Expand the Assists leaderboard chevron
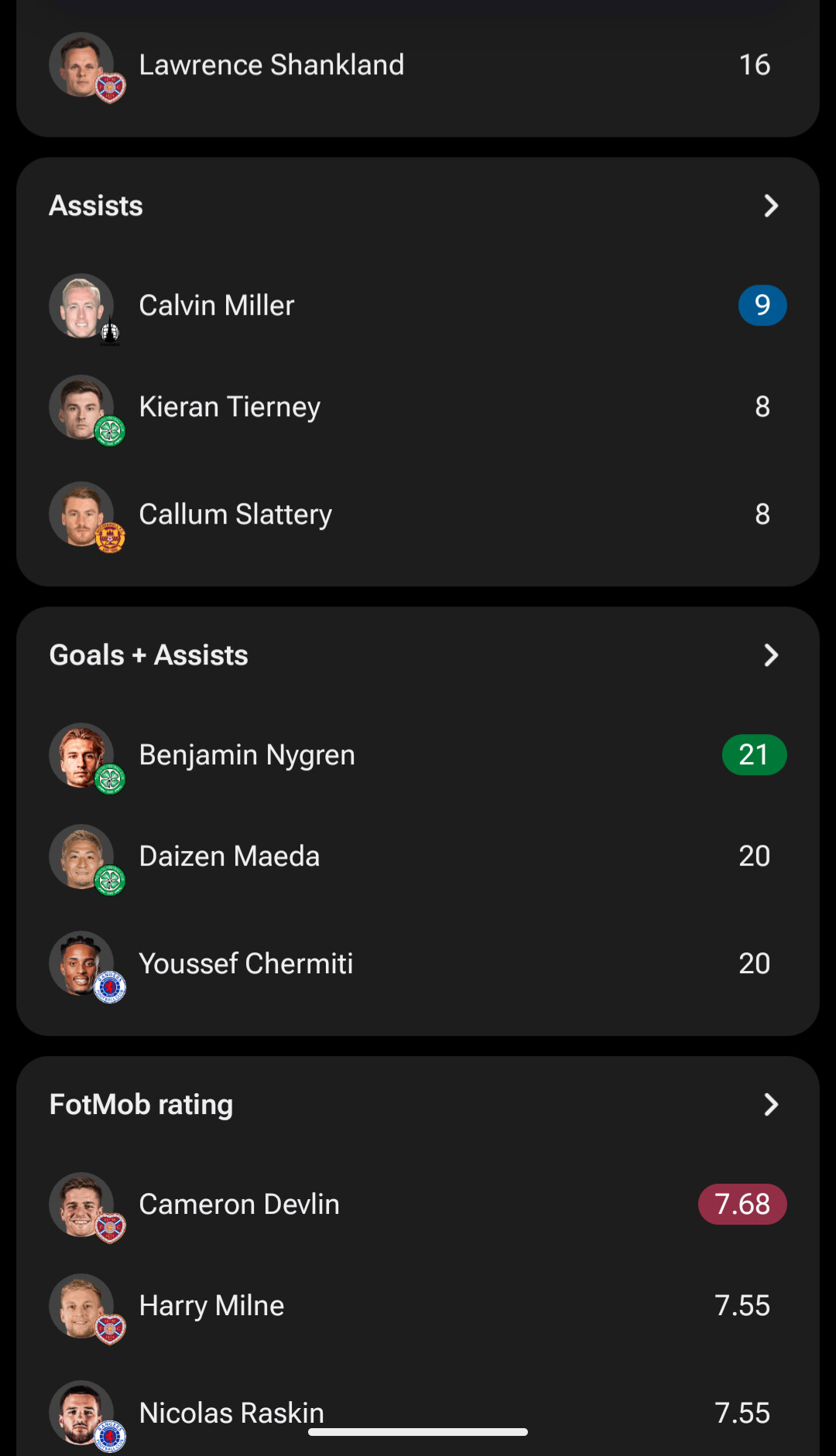This screenshot has height=1456, width=836. (x=771, y=206)
